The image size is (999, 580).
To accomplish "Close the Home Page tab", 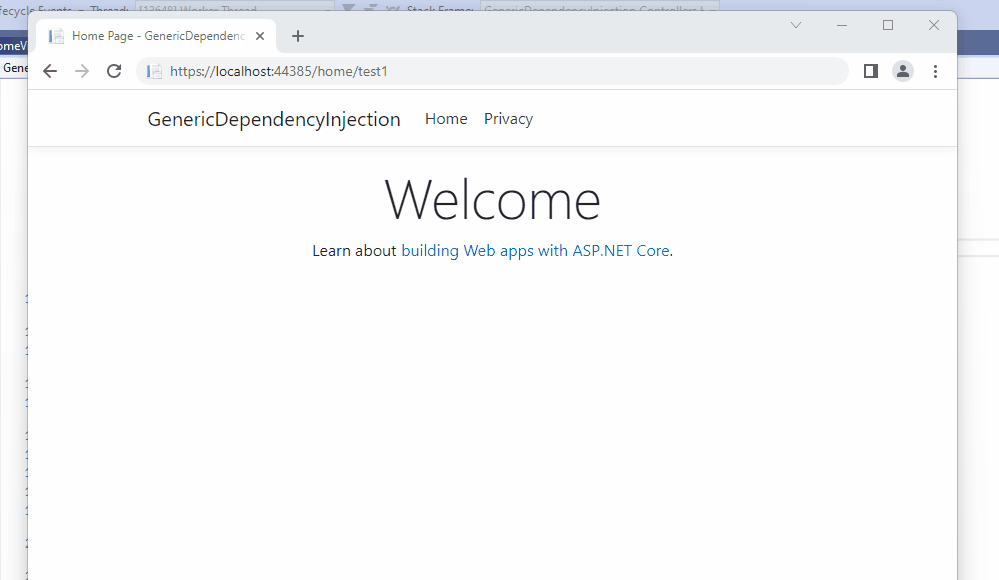I will coord(260,36).
